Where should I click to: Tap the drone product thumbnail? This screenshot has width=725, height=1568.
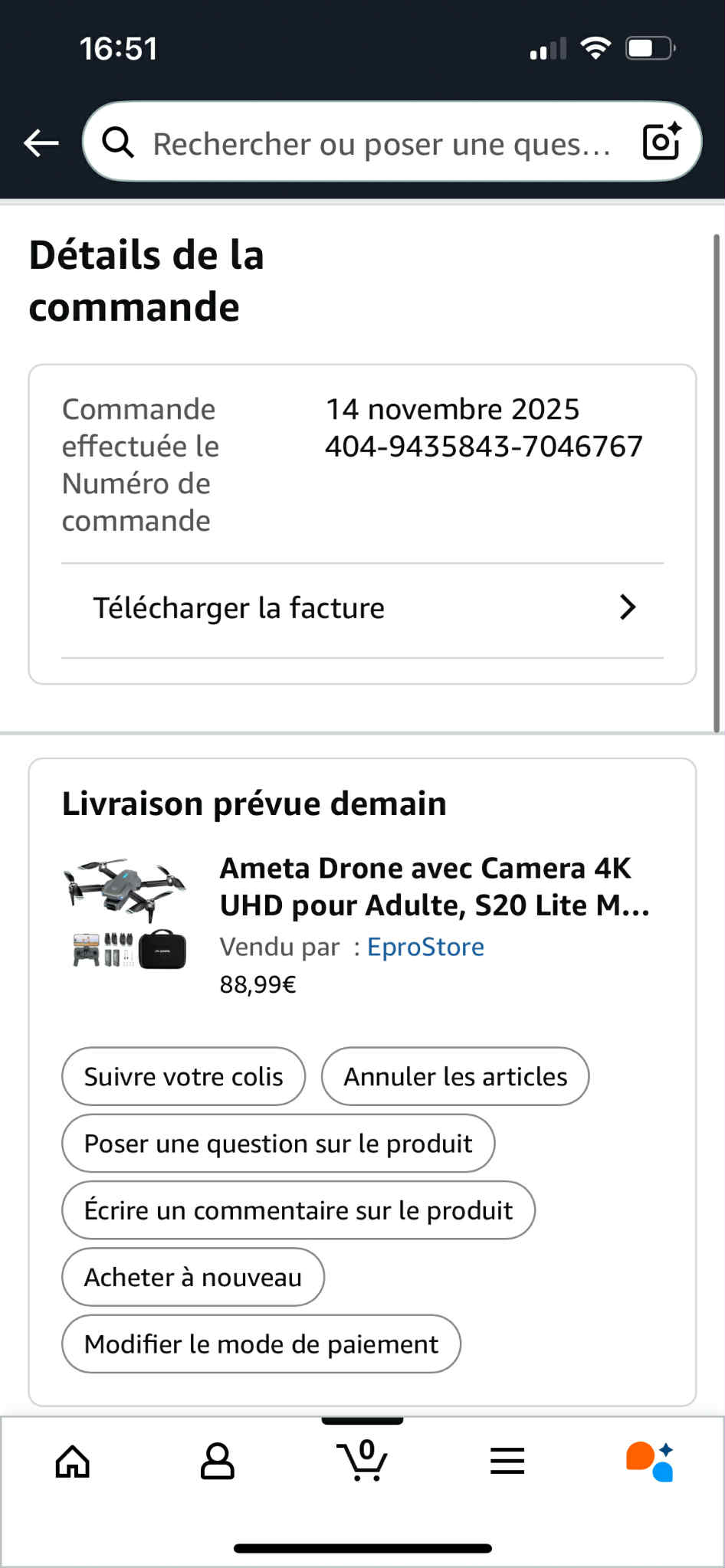point(125,913)
